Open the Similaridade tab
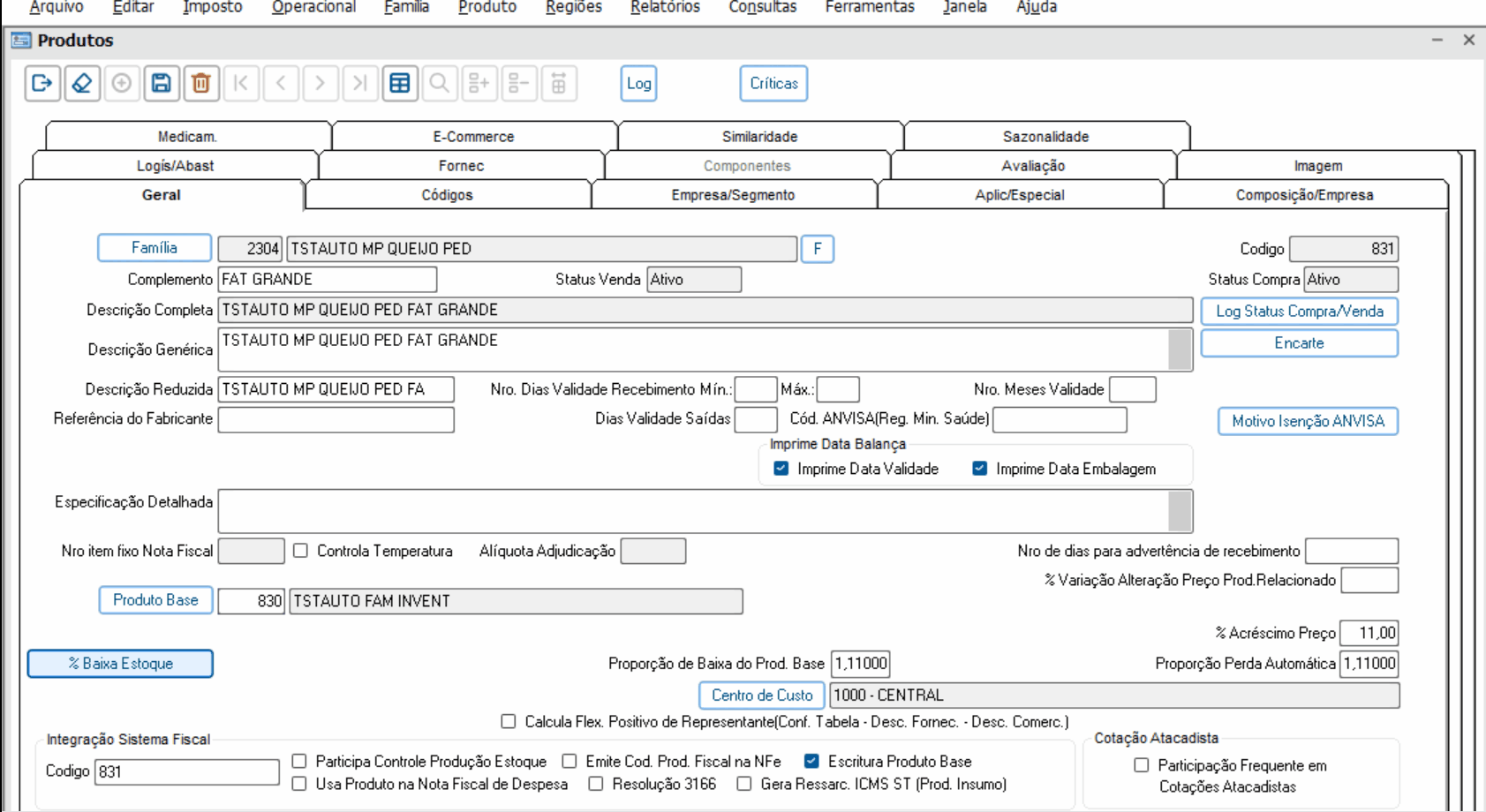Screen dimensions: 1486x812 [759, 137]
